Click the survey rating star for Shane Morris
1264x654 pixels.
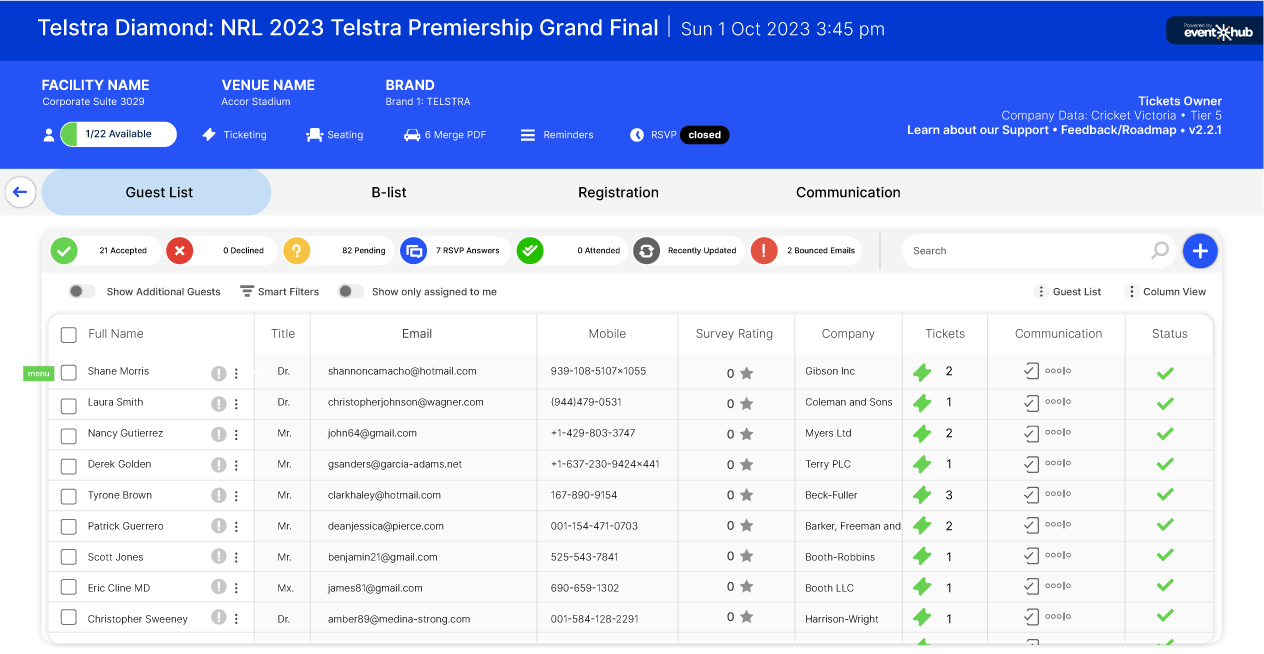(x=746, y=373)
